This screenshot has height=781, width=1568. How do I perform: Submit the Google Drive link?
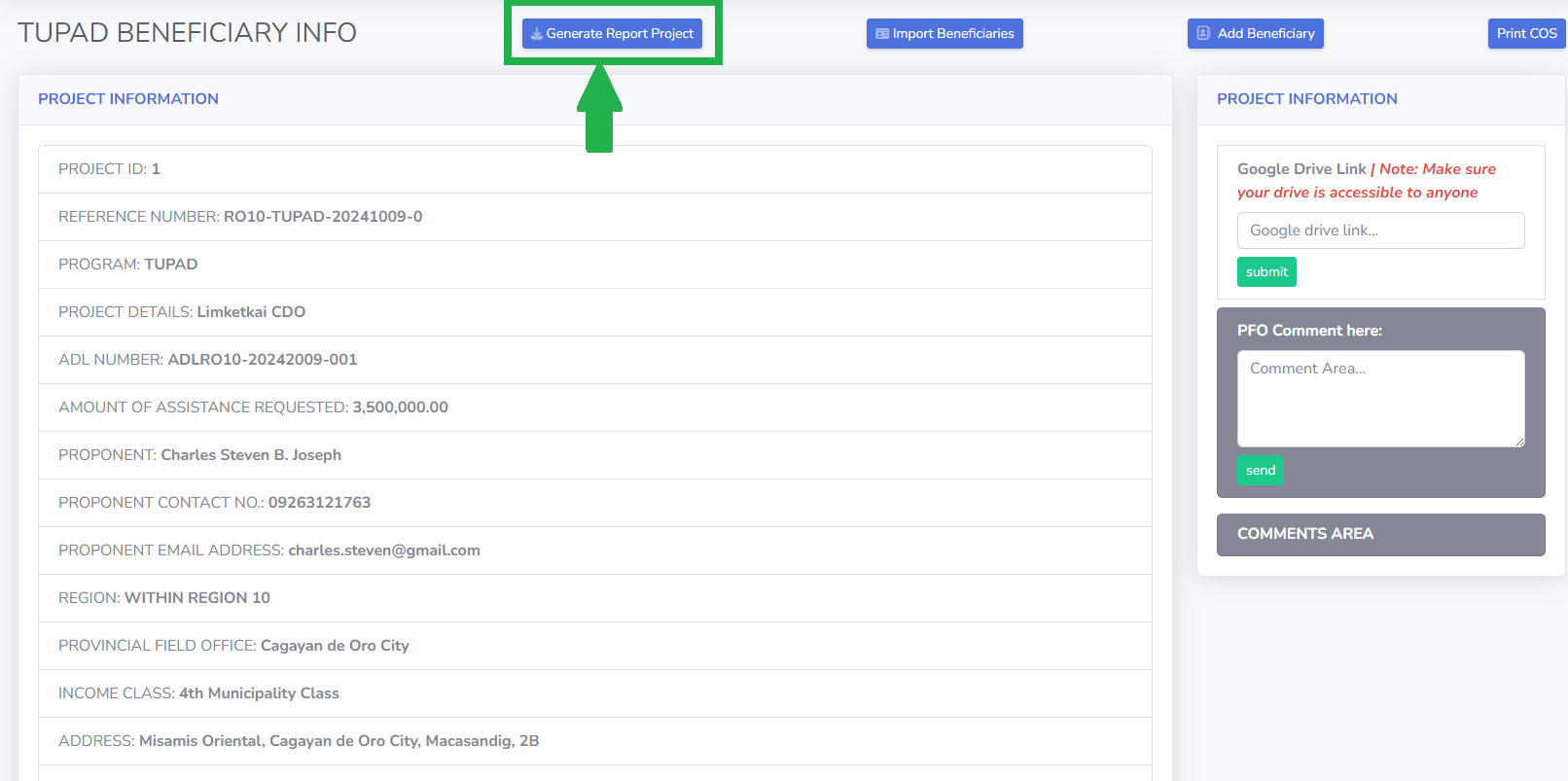coord(1266,271)
